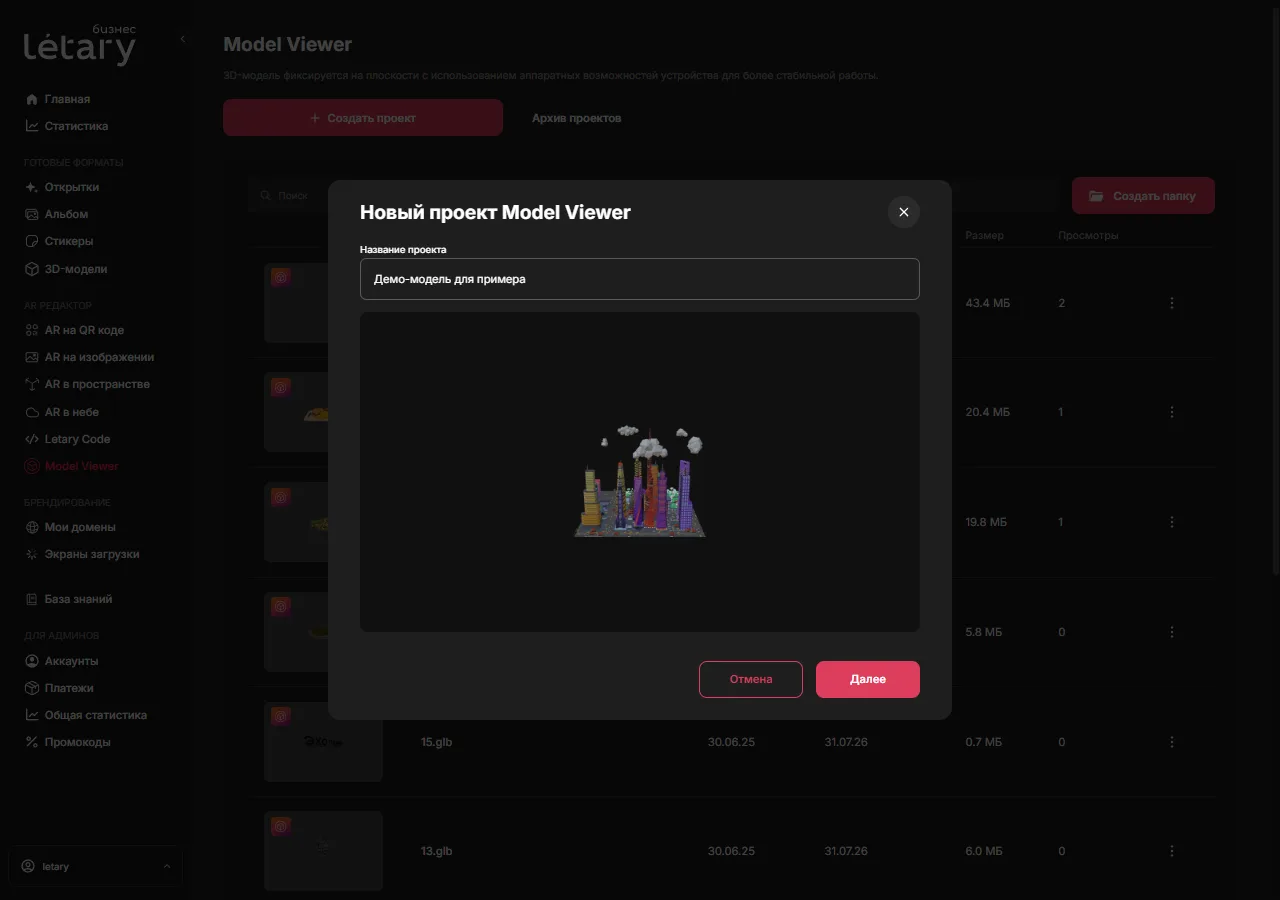Click the Название проекта input field
This screenshot has width=1280, height=900.
tap(640, 279)
